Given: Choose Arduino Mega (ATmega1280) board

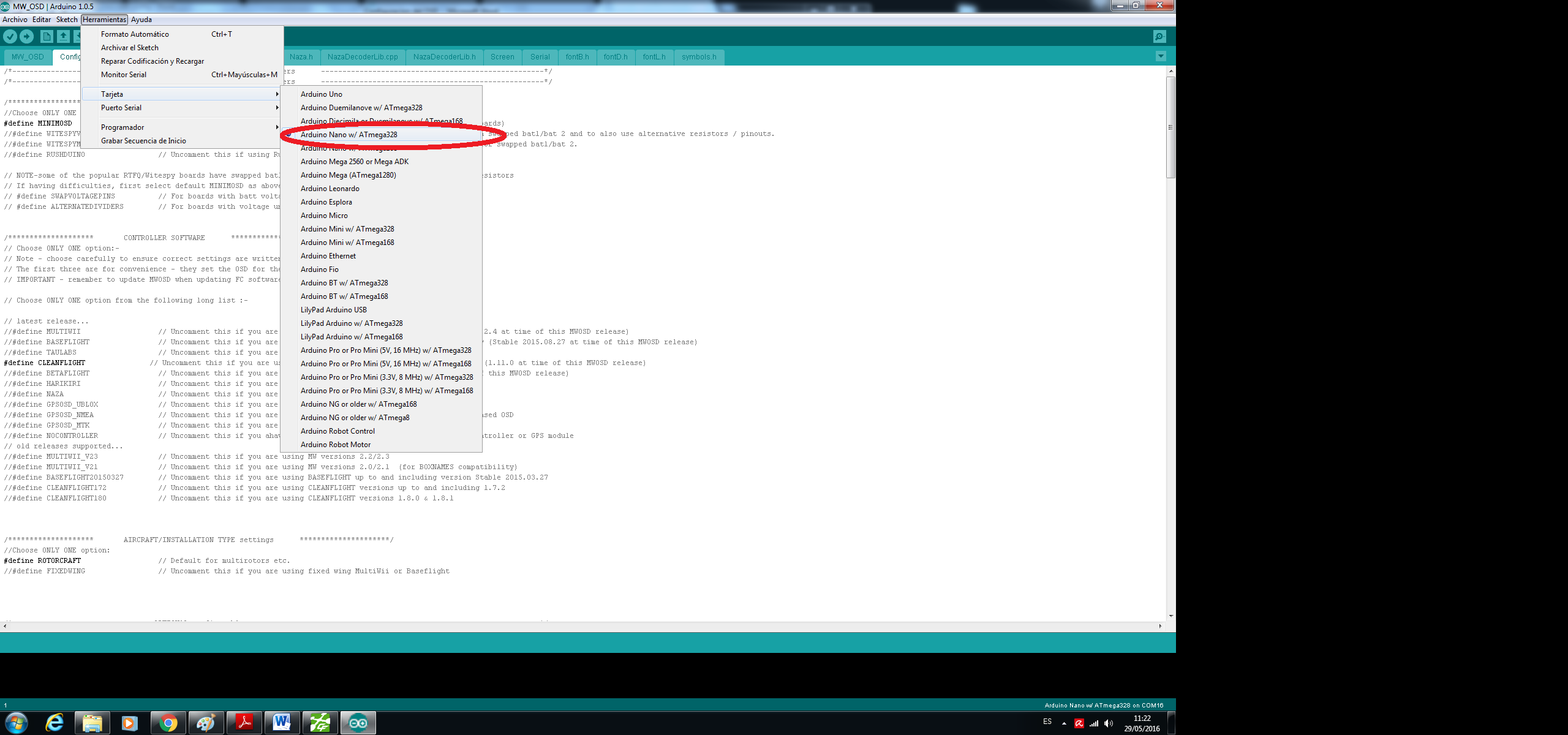Looking at the screenshot, I should (381, 175).
